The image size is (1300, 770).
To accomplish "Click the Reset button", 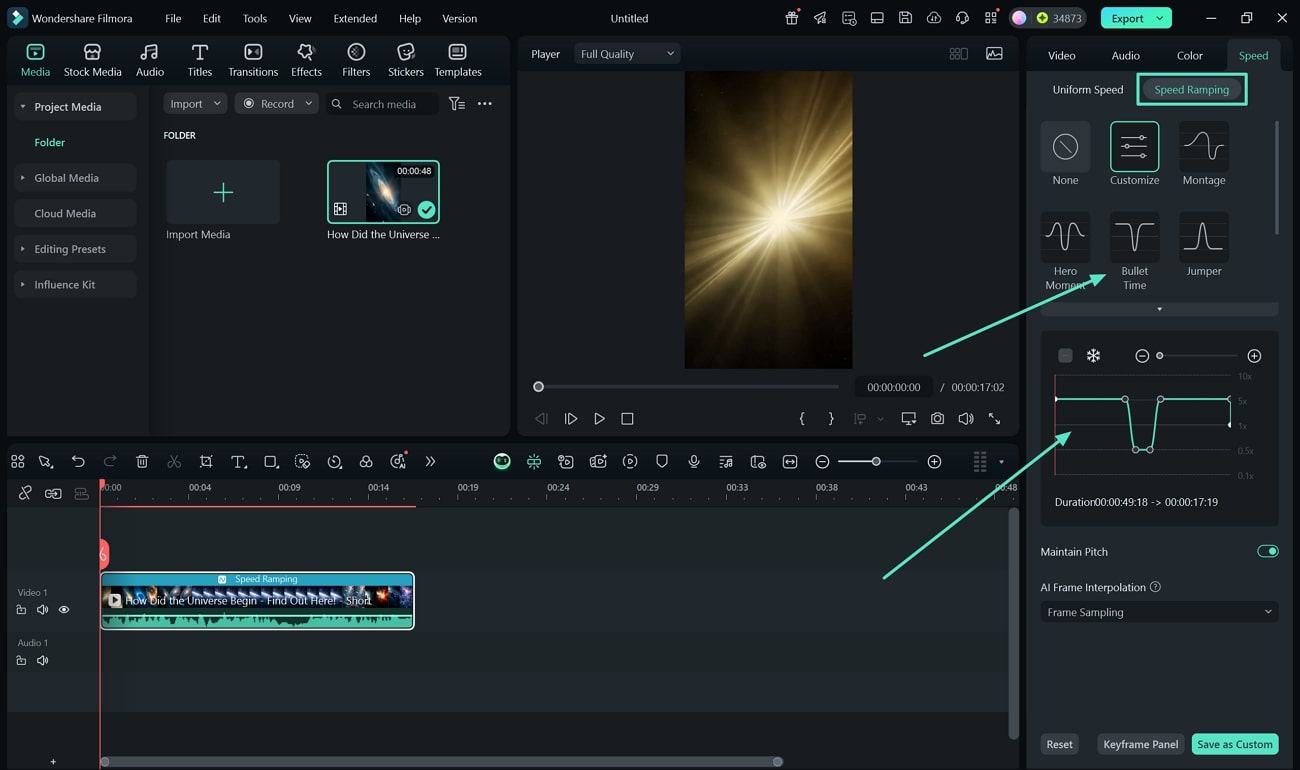I will [1059, 744].
